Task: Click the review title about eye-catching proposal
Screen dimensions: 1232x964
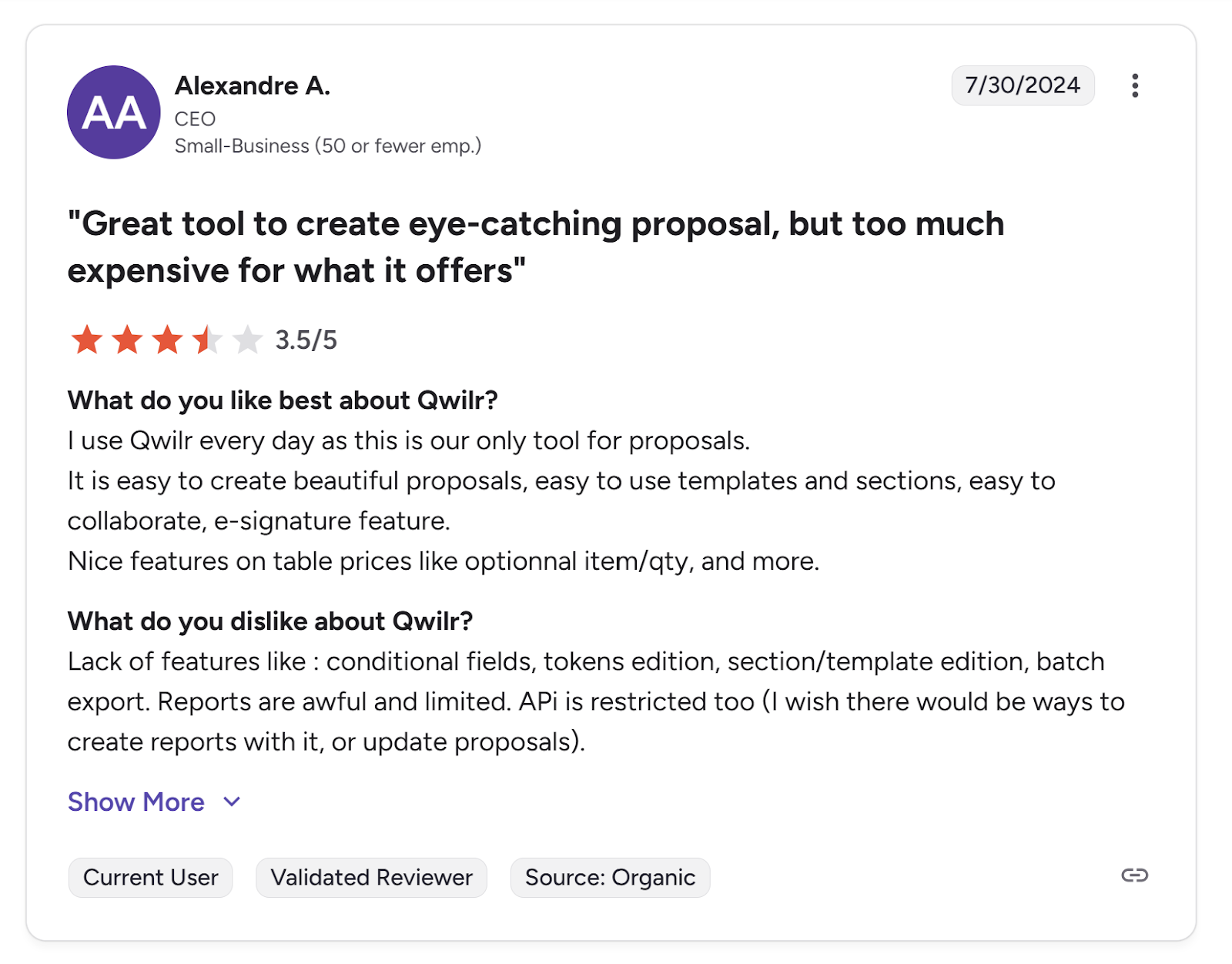Action: 535,247
